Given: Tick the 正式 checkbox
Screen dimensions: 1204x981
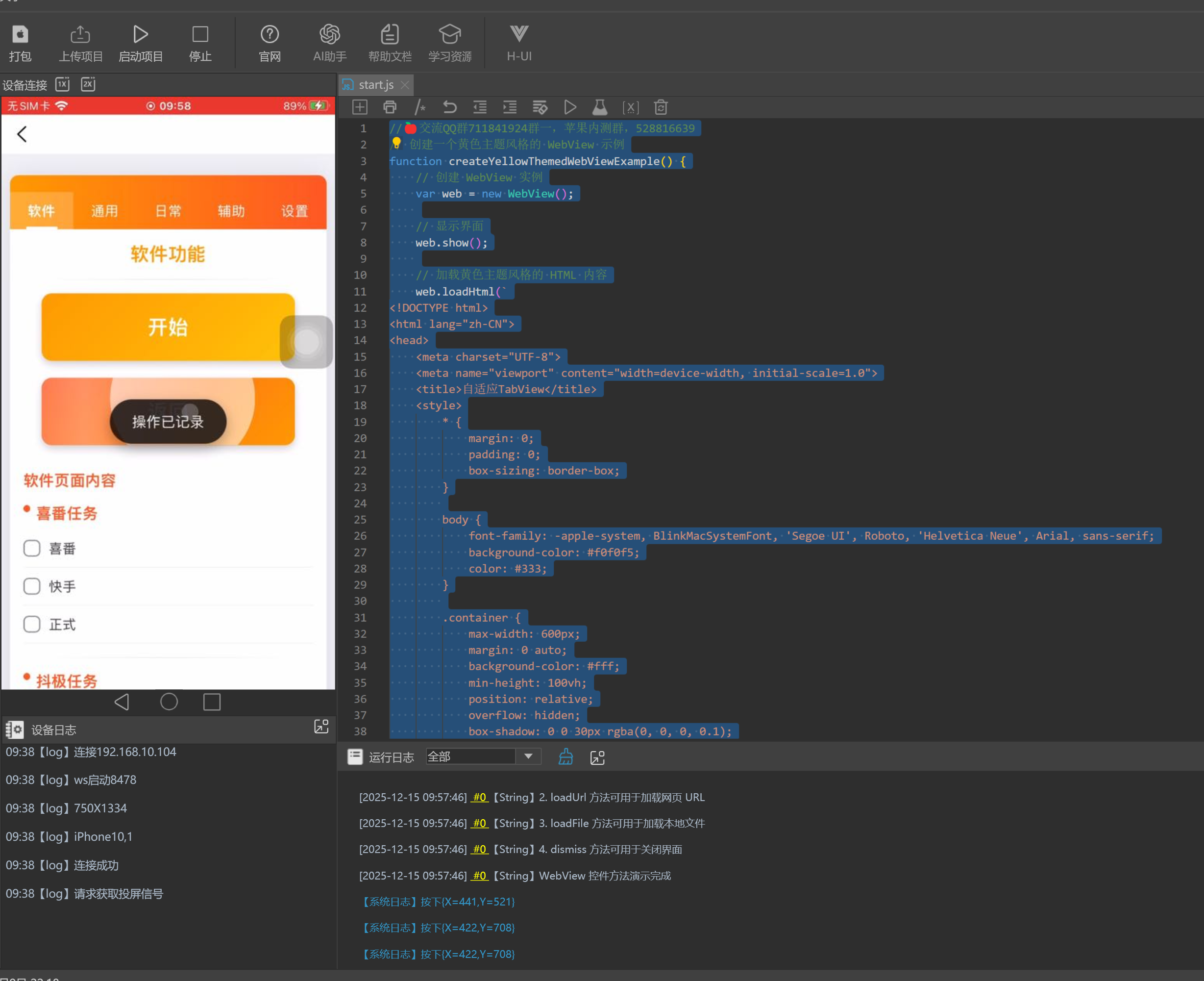Looking at the screenshot, I should point(32,624).
